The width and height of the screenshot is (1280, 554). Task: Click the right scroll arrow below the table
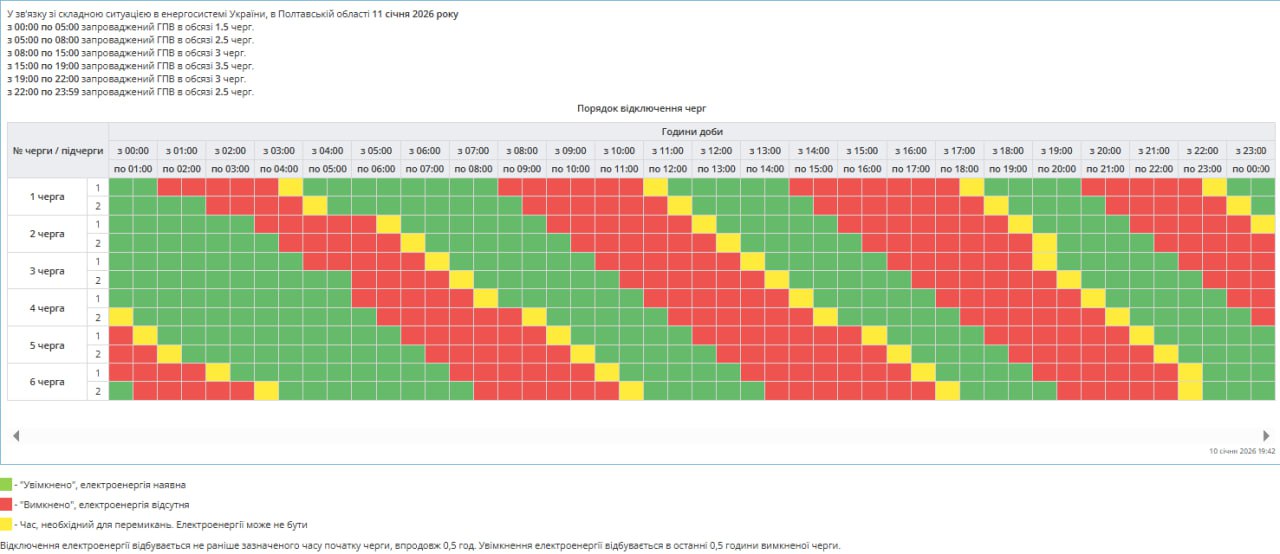(x=1266, y=436)
